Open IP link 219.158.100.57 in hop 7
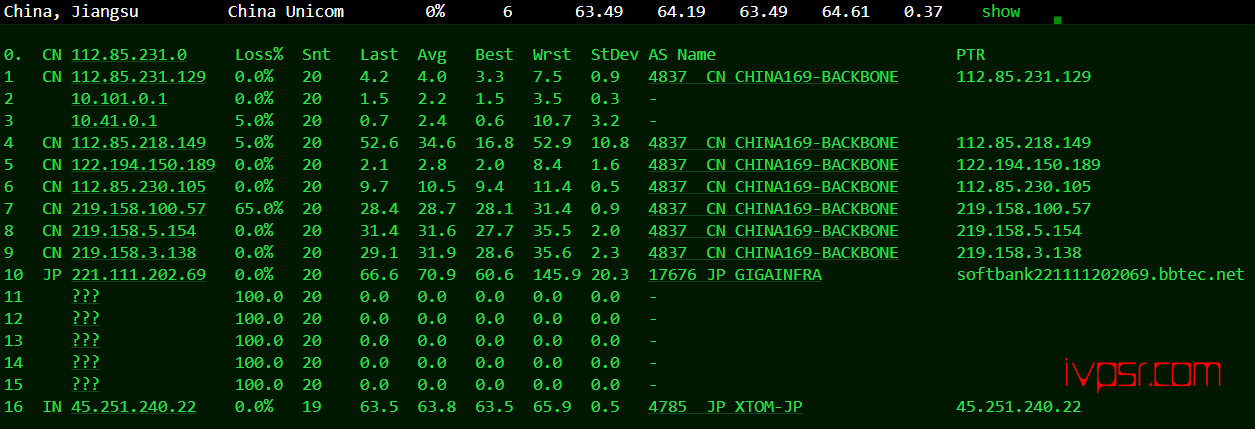This screenshot has height=429, width=1255. click(139, 209)
